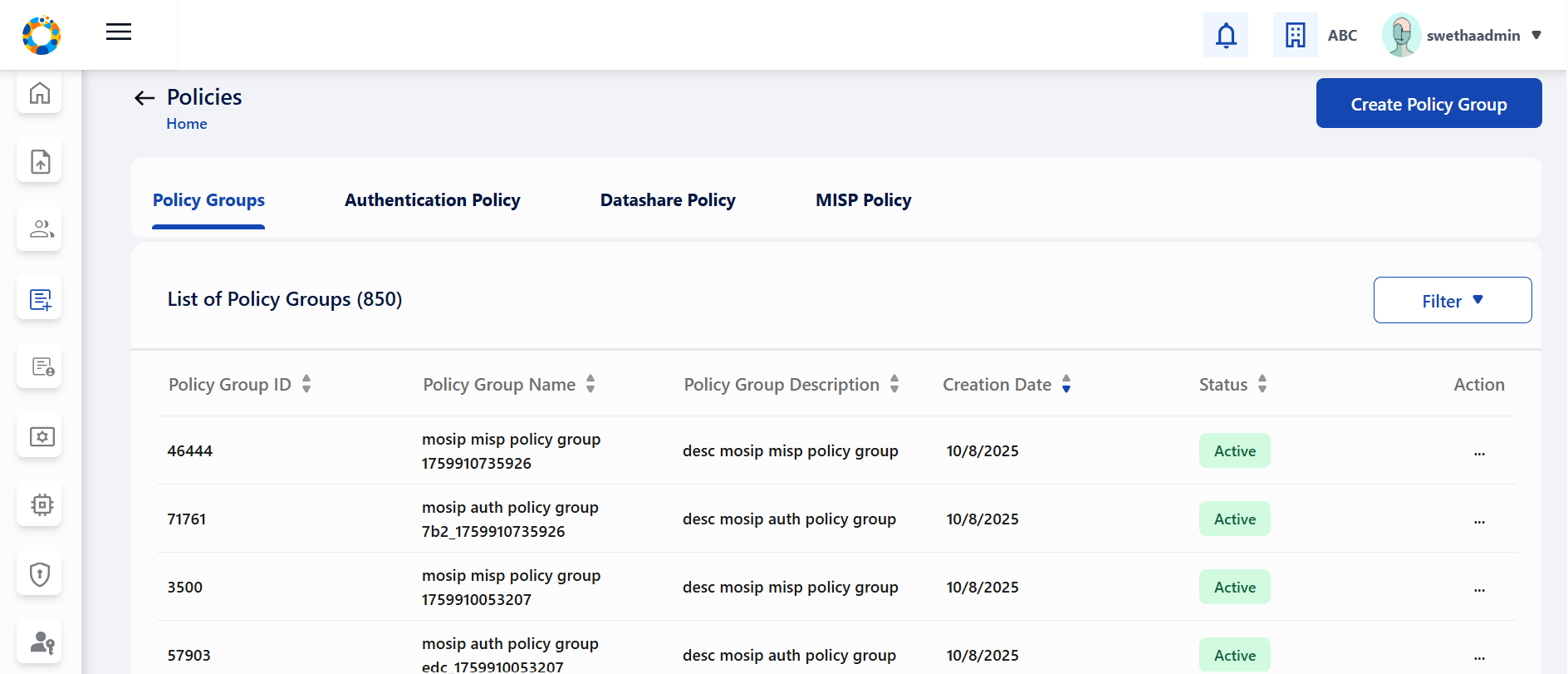The height and width of the screenshot is (674, 1568).
Task: Click the back arrow beside Policies
Action: (x=145, y=98)
